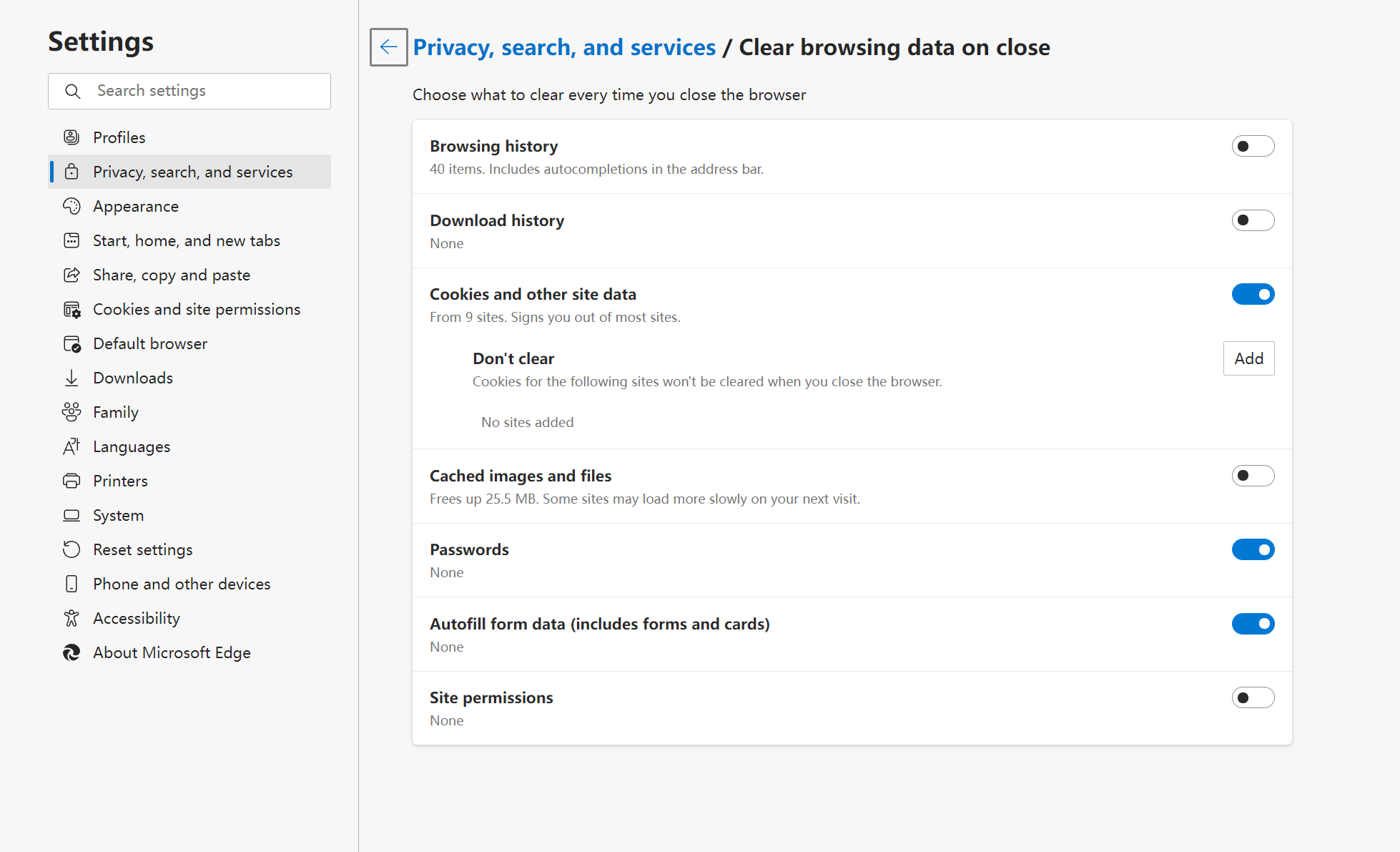Turn on Download history toggle
This screenshot has height=852, width=1400.
[x=1253, y=220]
